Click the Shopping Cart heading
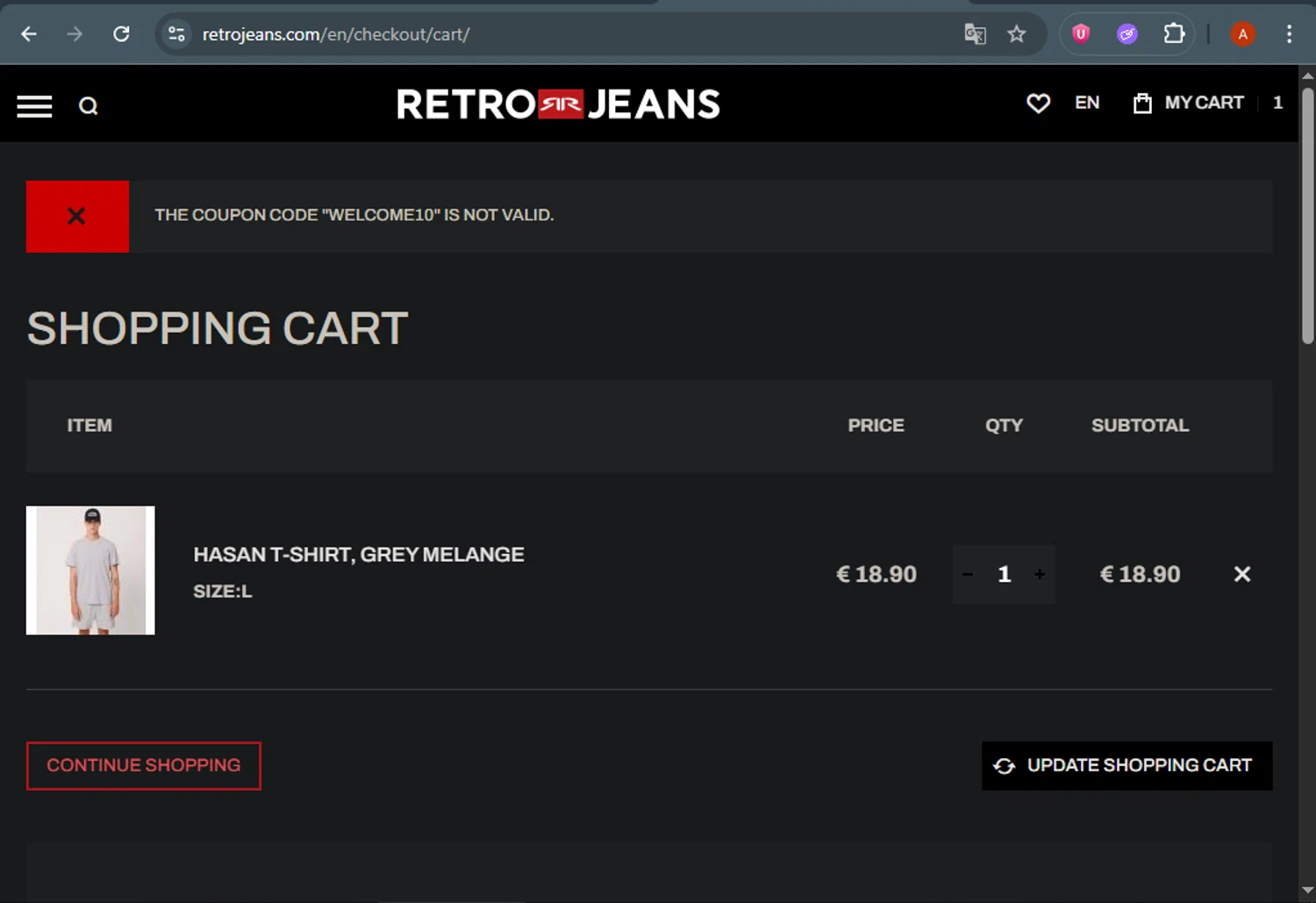1316x903 pixels. pyautogui.click(x=218, y=329)
